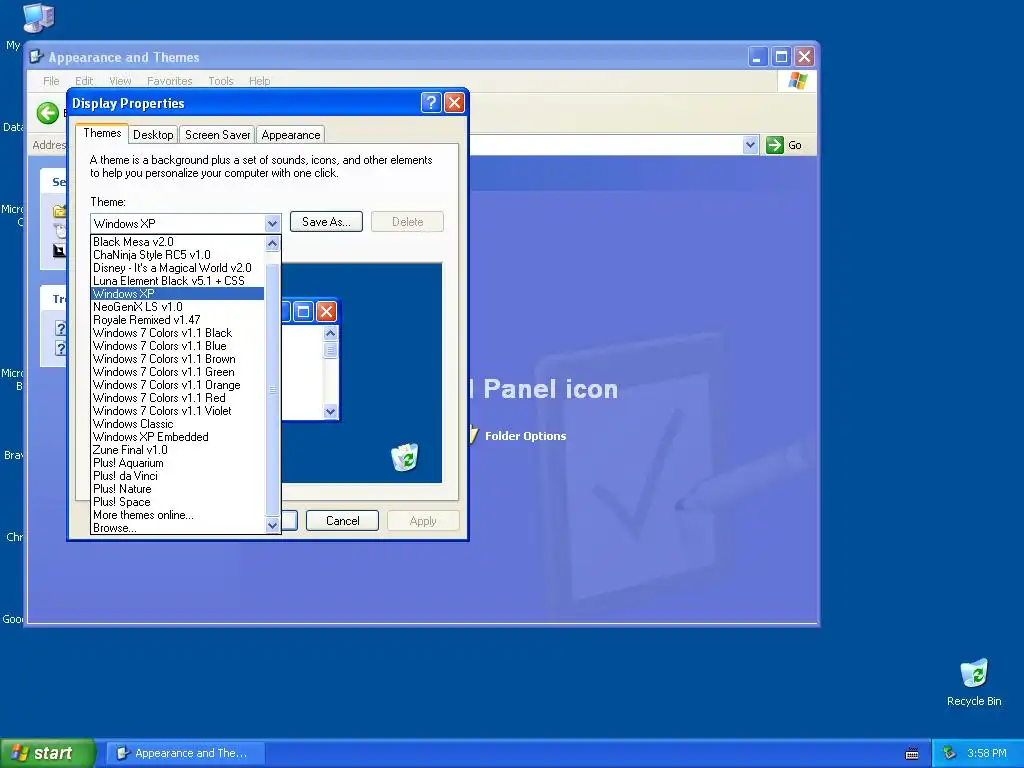Click Recycle Bin icon in theme preview
The height and width of the screenshot is (768, 1024).
[405, 457]
